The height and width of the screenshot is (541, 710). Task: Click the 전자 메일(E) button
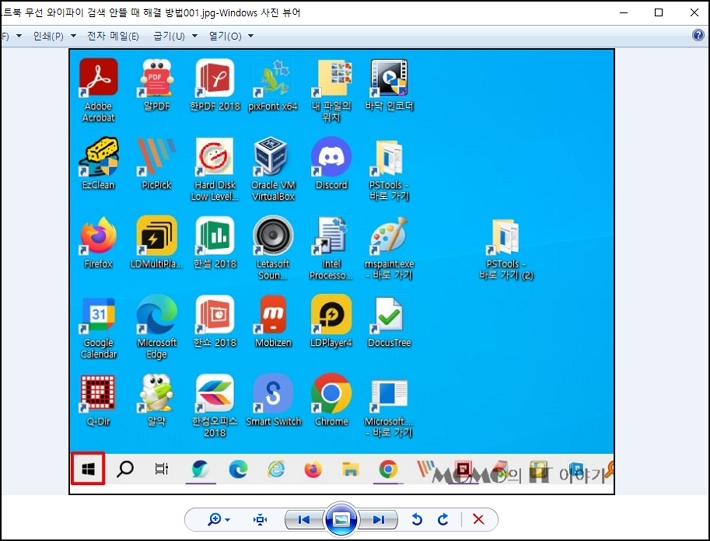pos(113,36)
